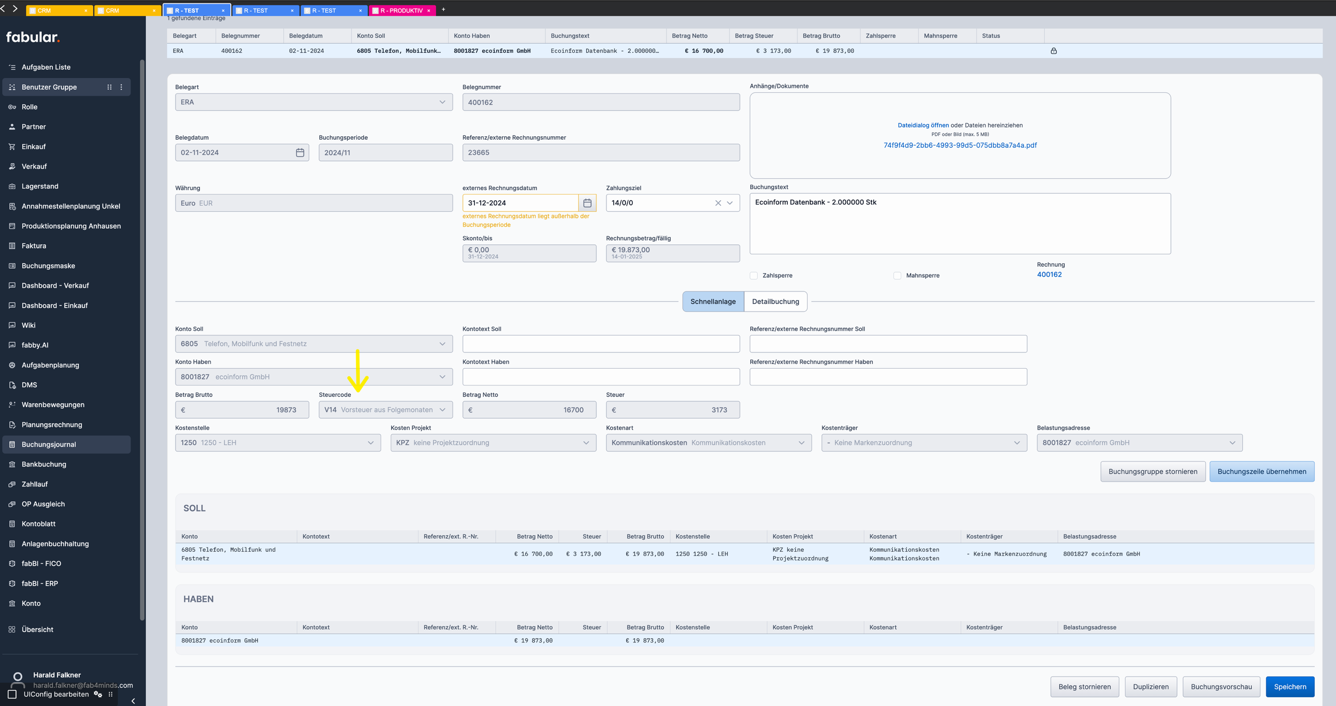Switch to the R - PRODUKTIV tab
The image size is (1336, 706).
point(399,10)
